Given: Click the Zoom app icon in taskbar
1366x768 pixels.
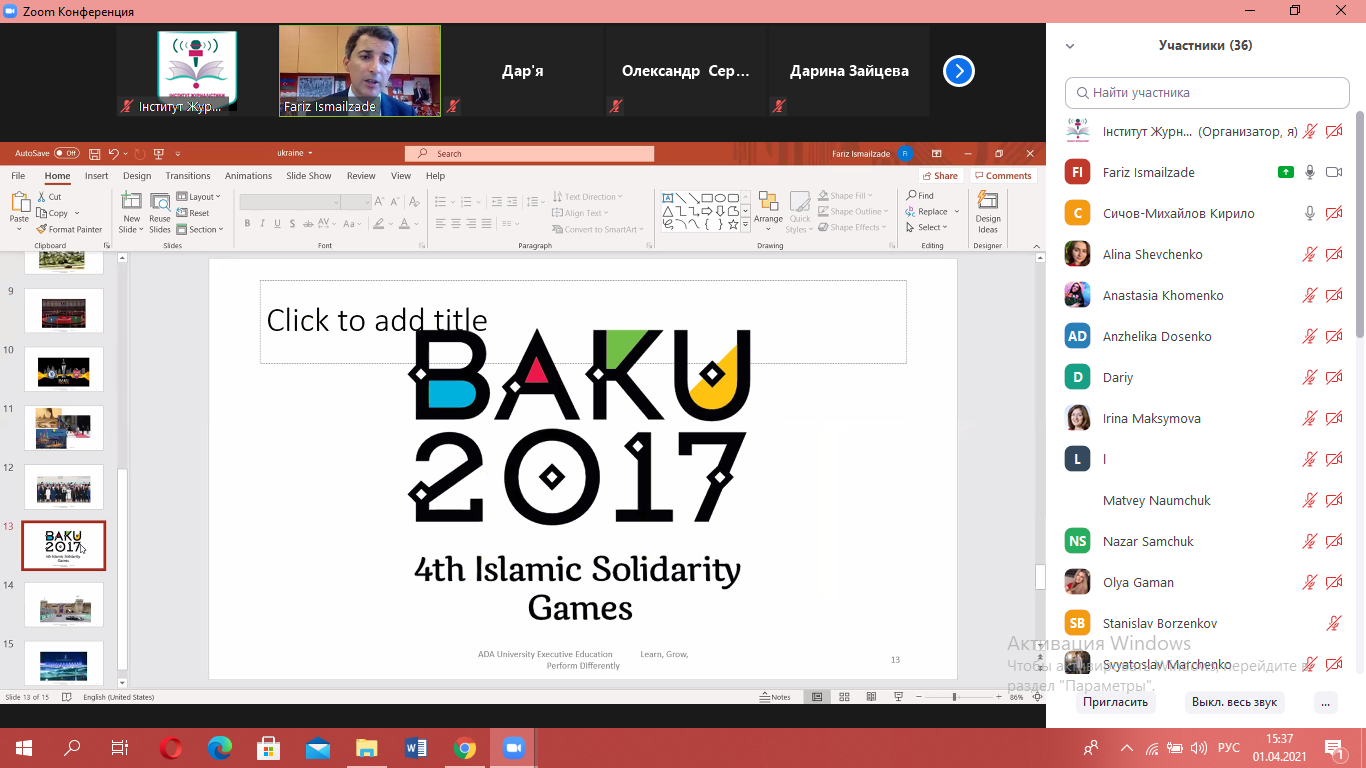Looking at the screenshot, I should click(514, 748).
